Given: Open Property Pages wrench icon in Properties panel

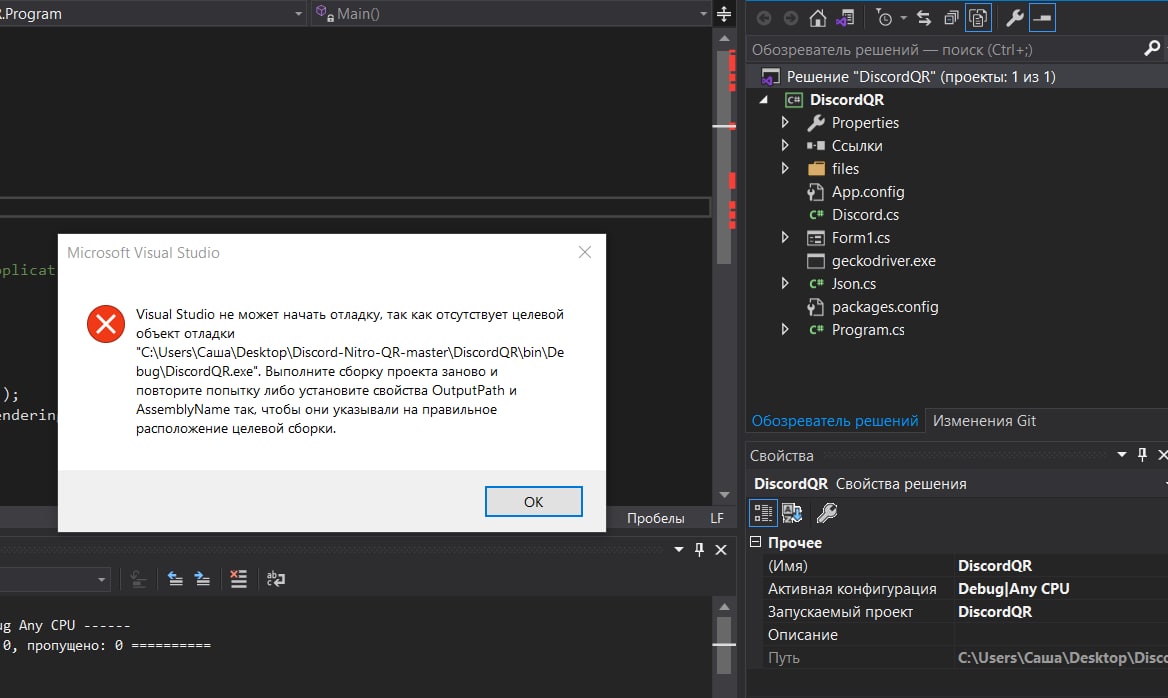Looking at the screenshot, I should click(x=827, y=513).
